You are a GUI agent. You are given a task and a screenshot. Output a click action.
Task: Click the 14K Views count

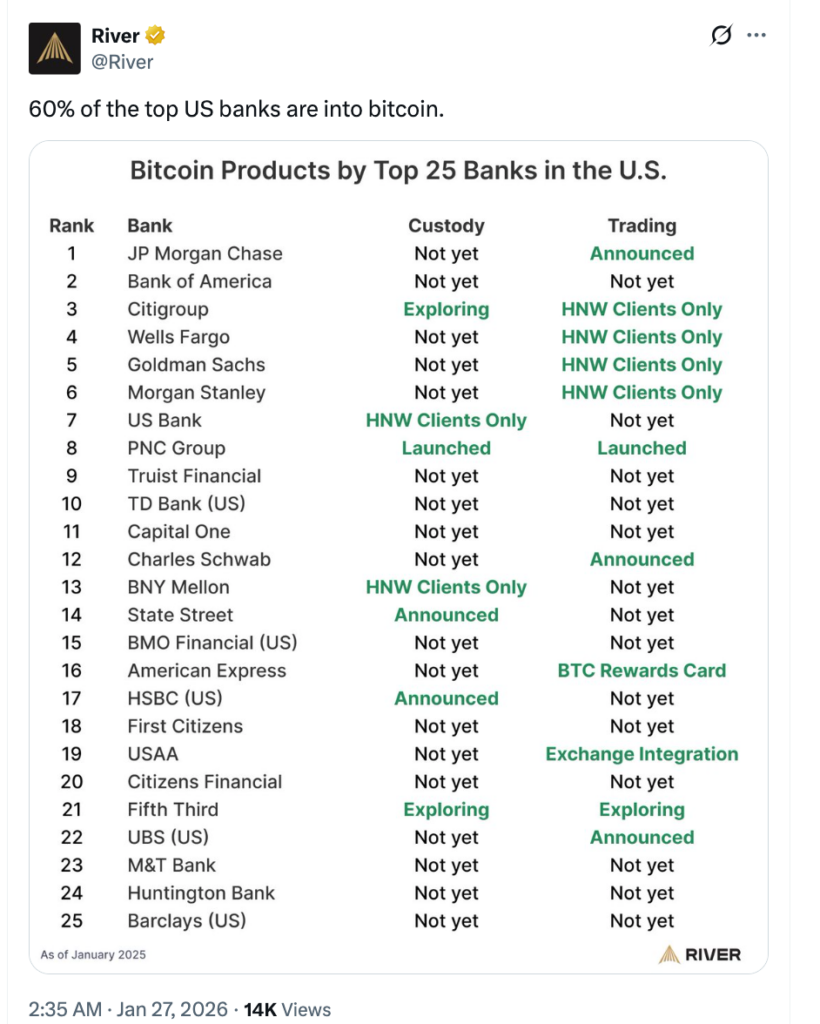pyautogui.click(x=289, y=1009)
